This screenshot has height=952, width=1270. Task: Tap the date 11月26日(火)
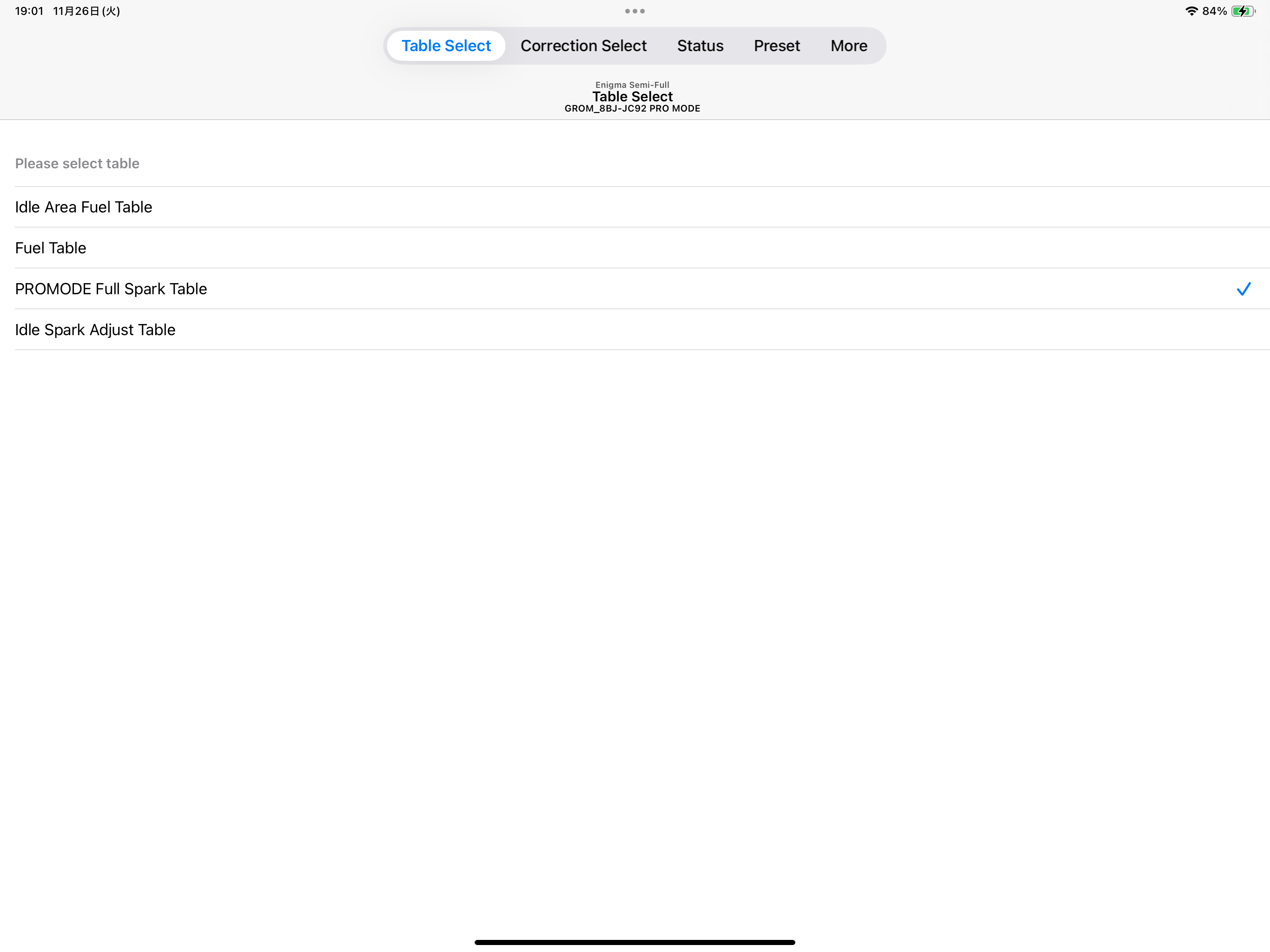(86, 11)
